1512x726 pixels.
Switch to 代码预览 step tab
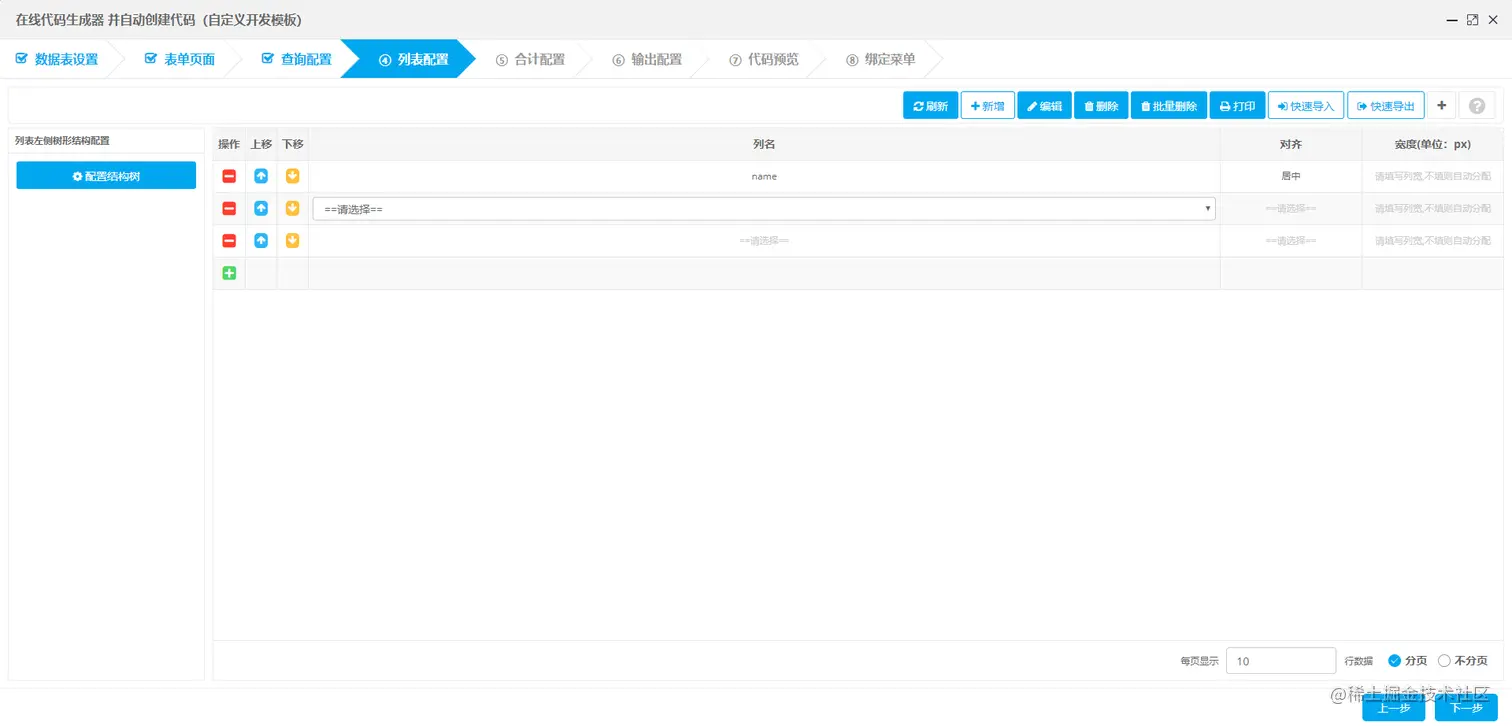pos(764,59)
